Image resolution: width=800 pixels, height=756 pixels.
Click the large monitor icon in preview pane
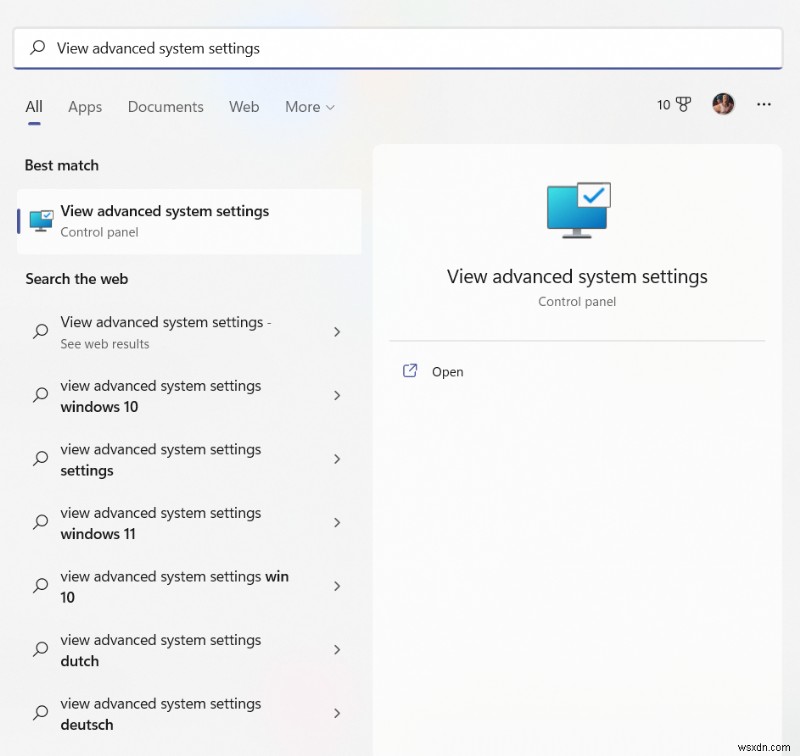tap(578, 210)
